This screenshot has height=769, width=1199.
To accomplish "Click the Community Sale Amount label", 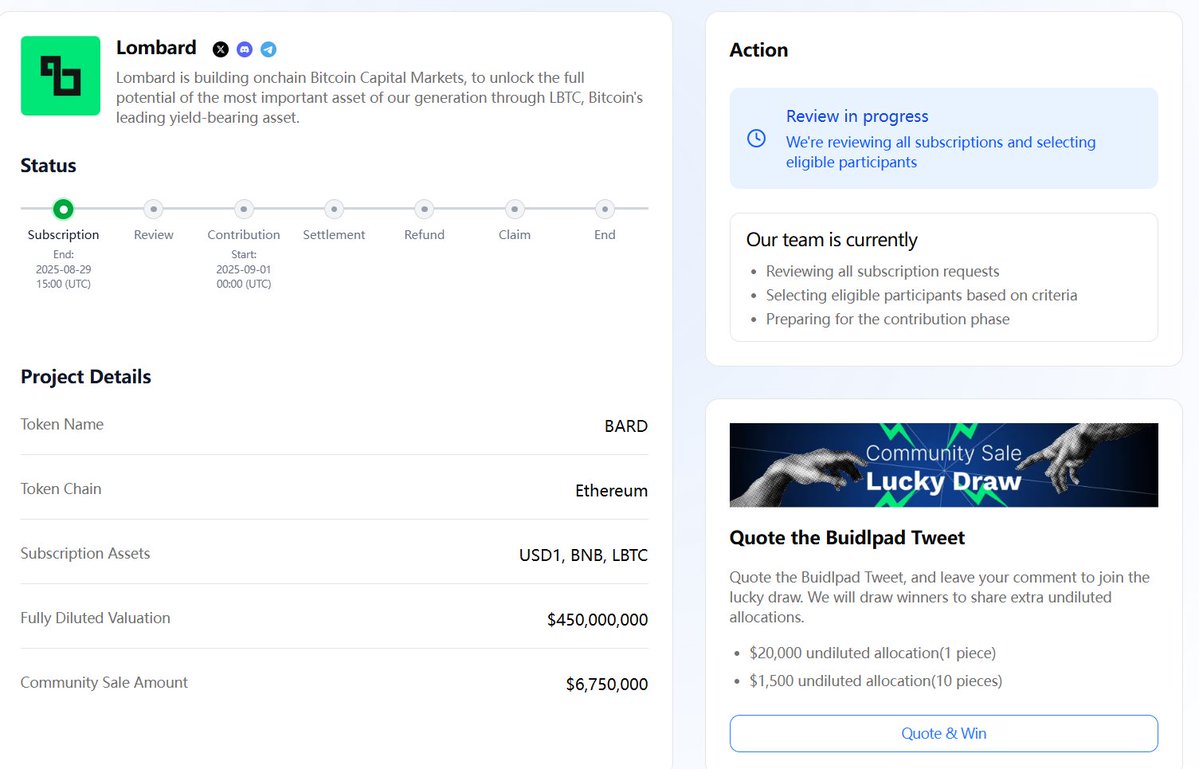I will (104, 683).
